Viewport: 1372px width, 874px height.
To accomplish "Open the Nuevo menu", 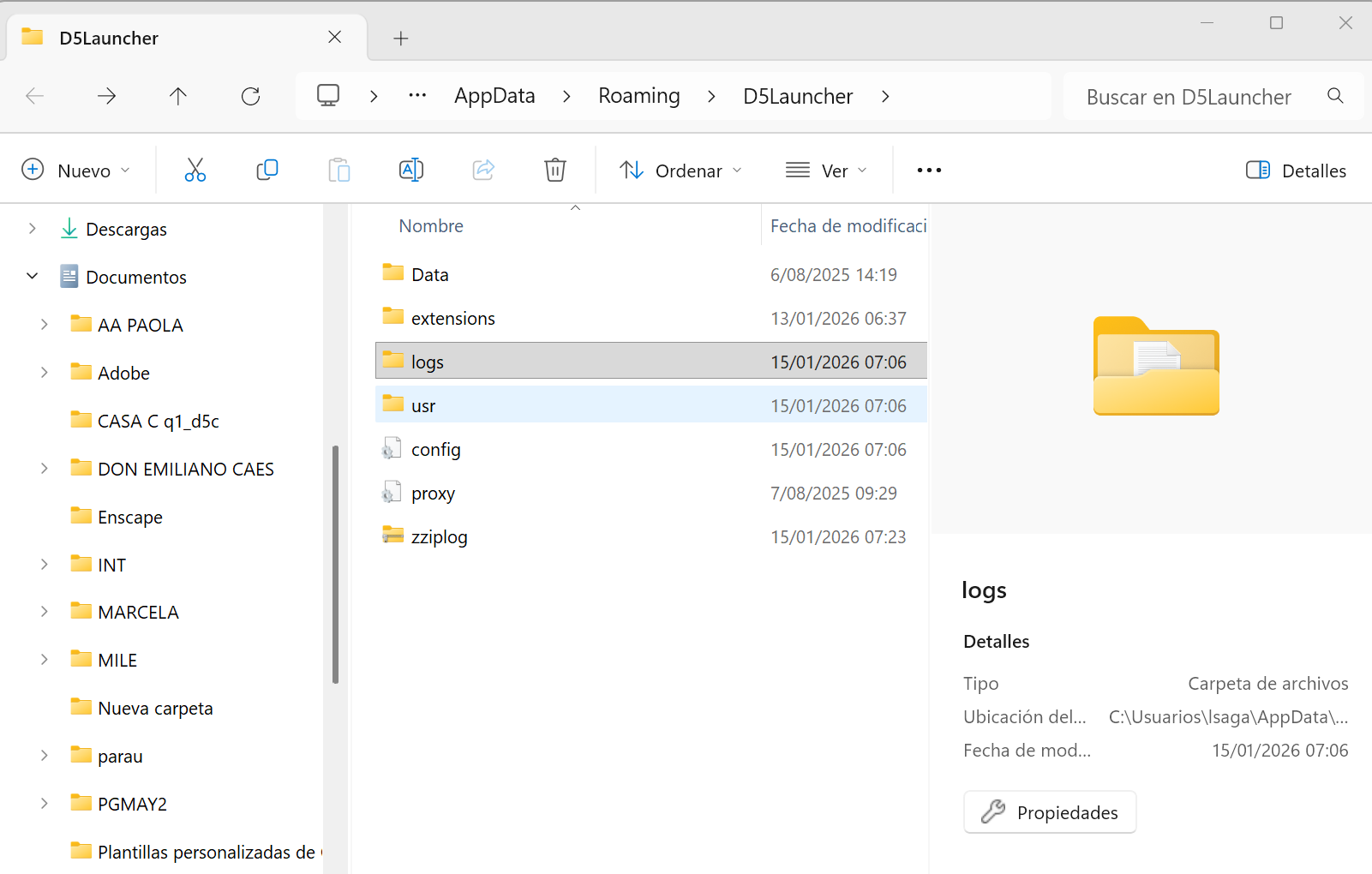I will coord(75,171).
